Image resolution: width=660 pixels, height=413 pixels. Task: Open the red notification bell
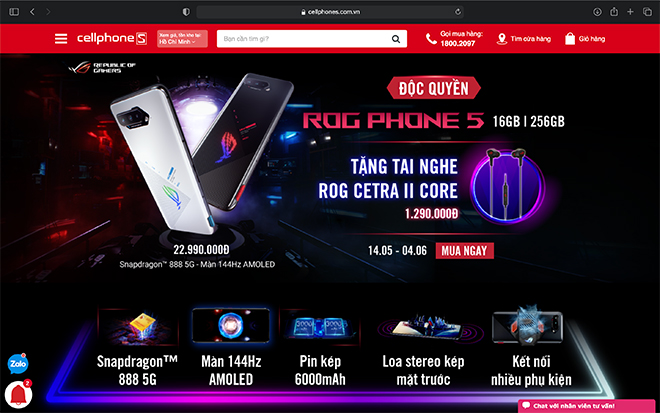tap(18, 395)
